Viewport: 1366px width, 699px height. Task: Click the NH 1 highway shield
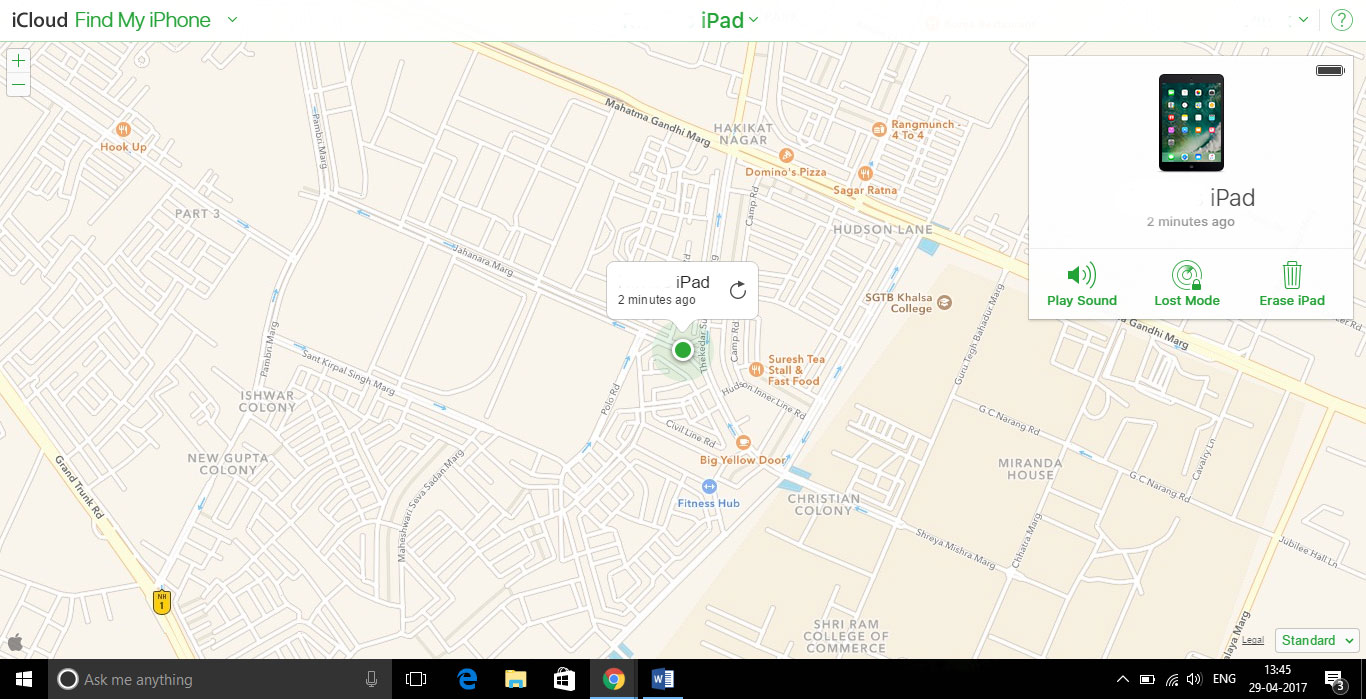pos(162,602)
